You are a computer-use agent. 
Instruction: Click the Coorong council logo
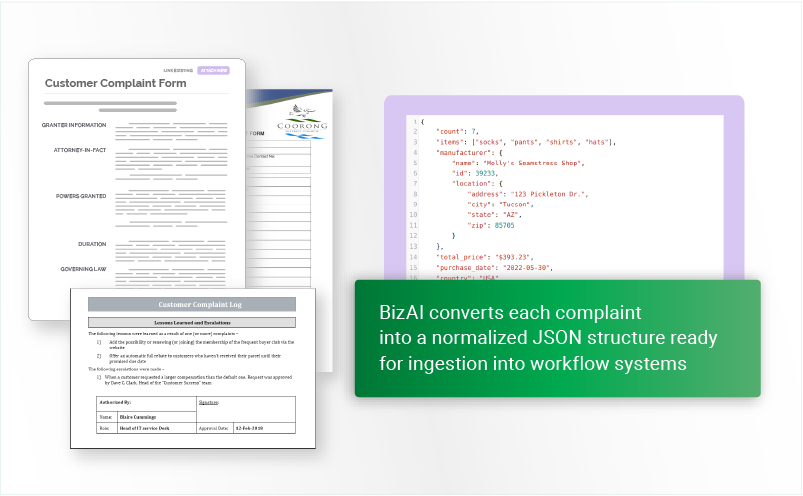pyautogui.click(x=305, y=118)
